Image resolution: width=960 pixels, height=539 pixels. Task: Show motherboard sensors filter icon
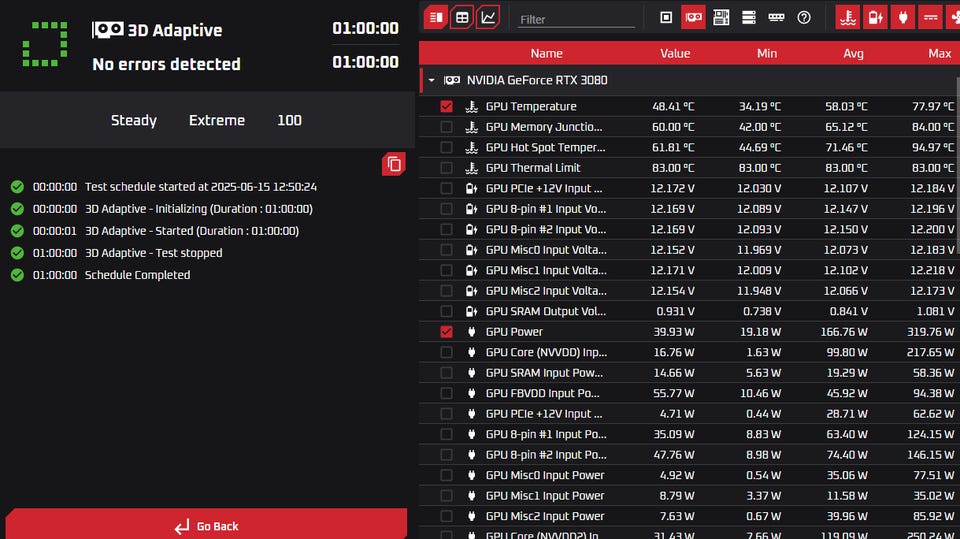(721, 17)
